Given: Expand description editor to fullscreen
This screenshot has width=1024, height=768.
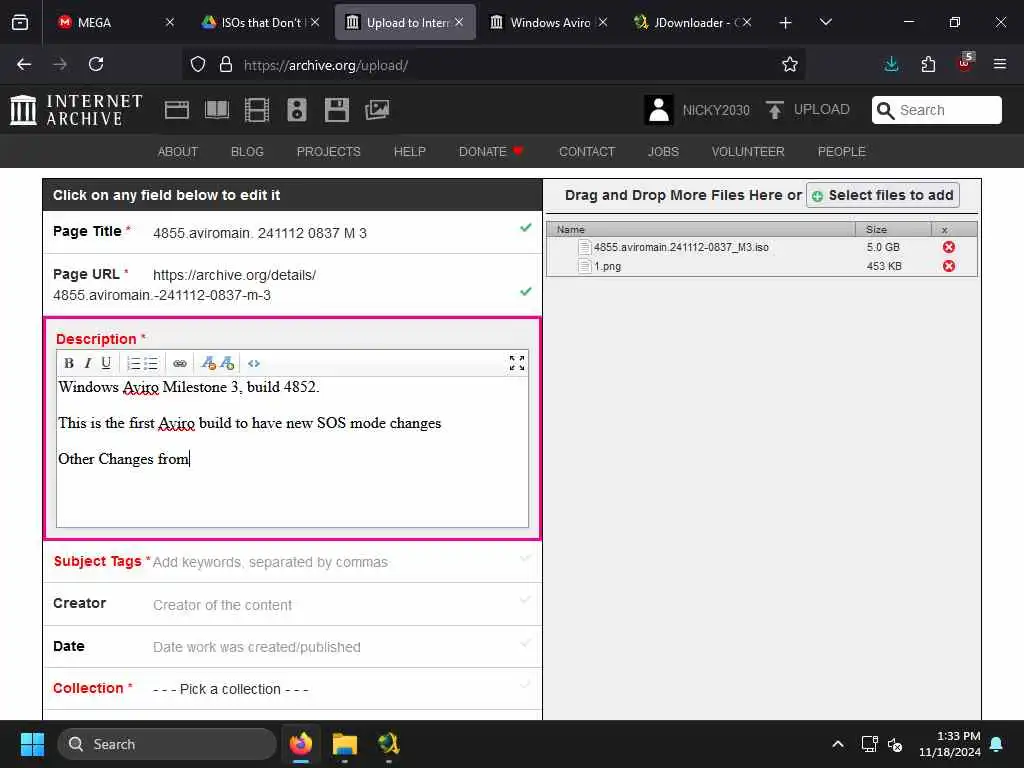Looking at the screenshot, I should click(x=517, y=363).
